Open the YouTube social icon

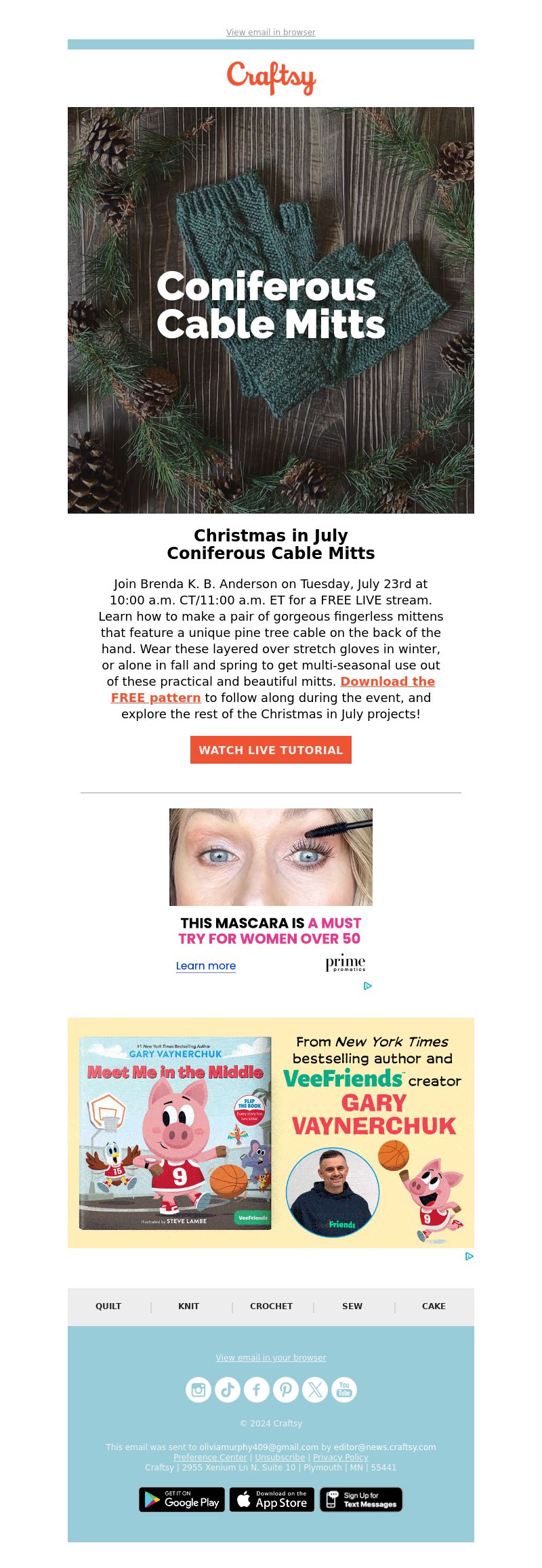tap(344, 1390)
